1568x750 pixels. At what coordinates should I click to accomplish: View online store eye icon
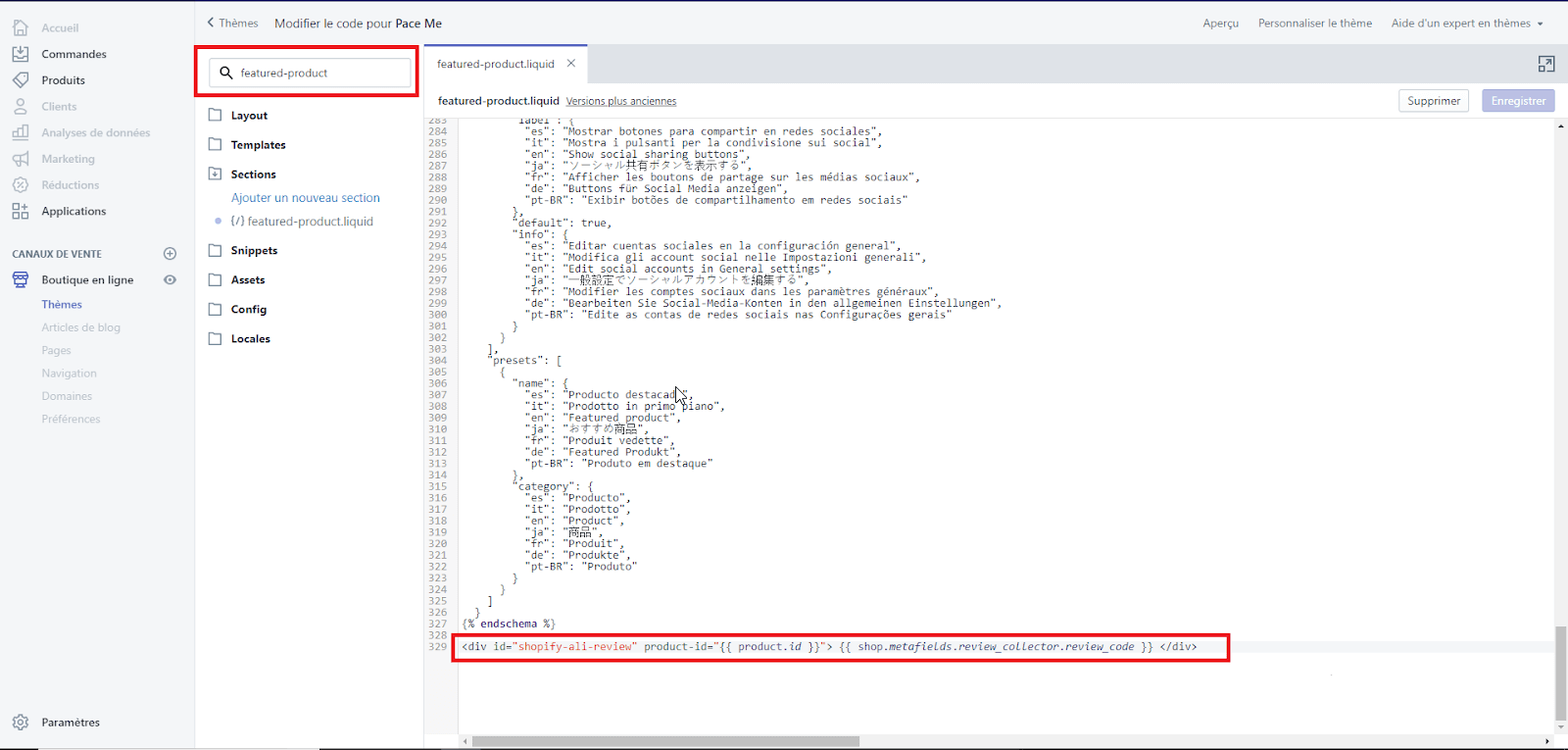pyautogui.click(x=170, y=279)
